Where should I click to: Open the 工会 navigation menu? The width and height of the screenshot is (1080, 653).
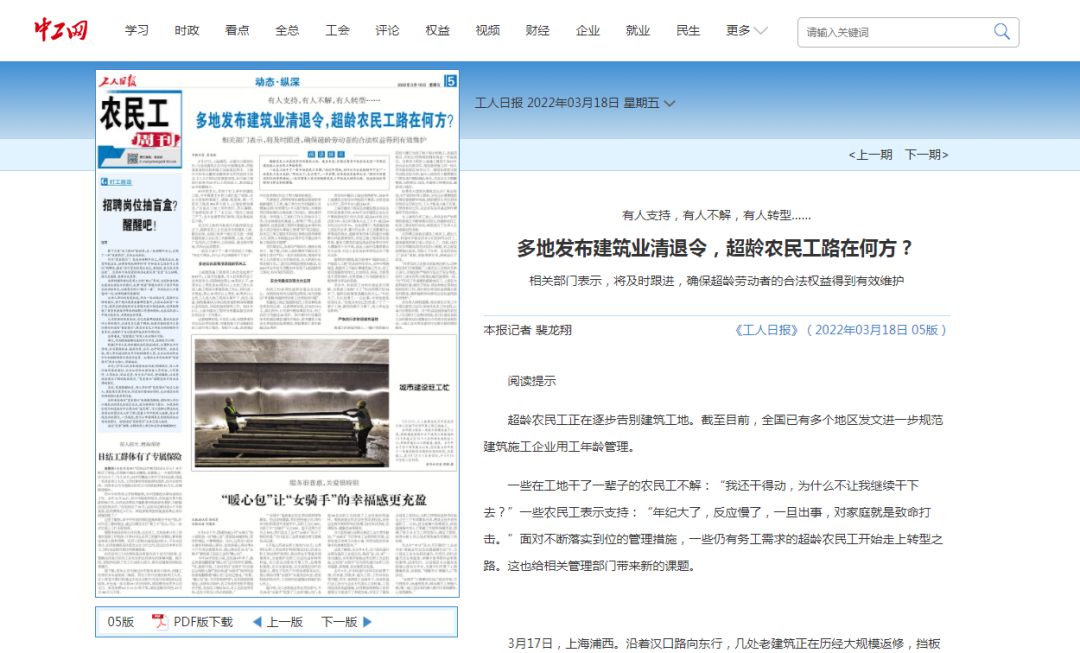pyautogui.click(x=336, y=30)
